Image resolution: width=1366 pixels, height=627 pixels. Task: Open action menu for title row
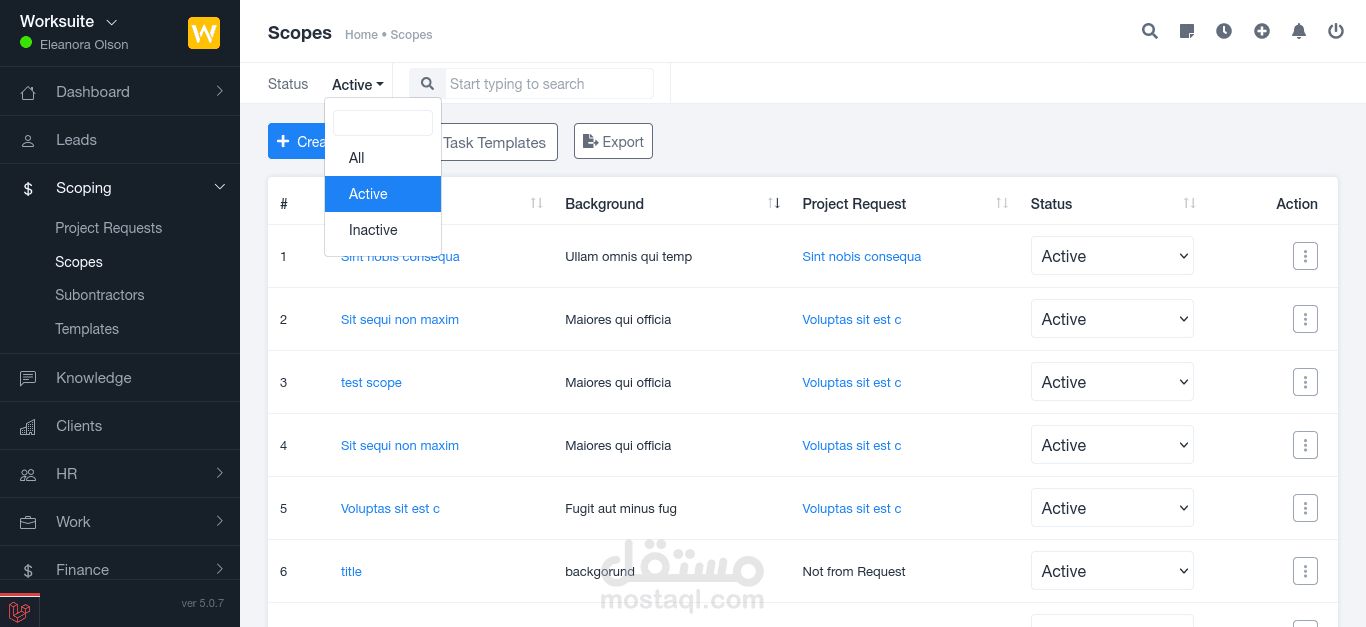pos(1305,571)
